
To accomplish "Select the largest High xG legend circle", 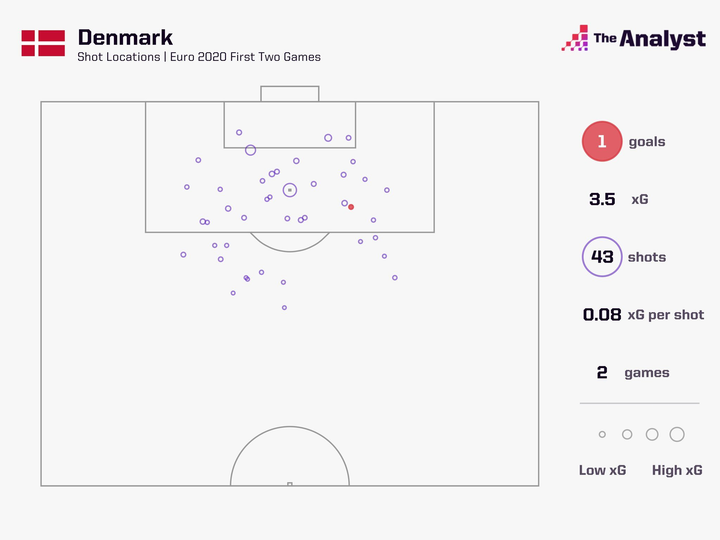I will [677, 435].
